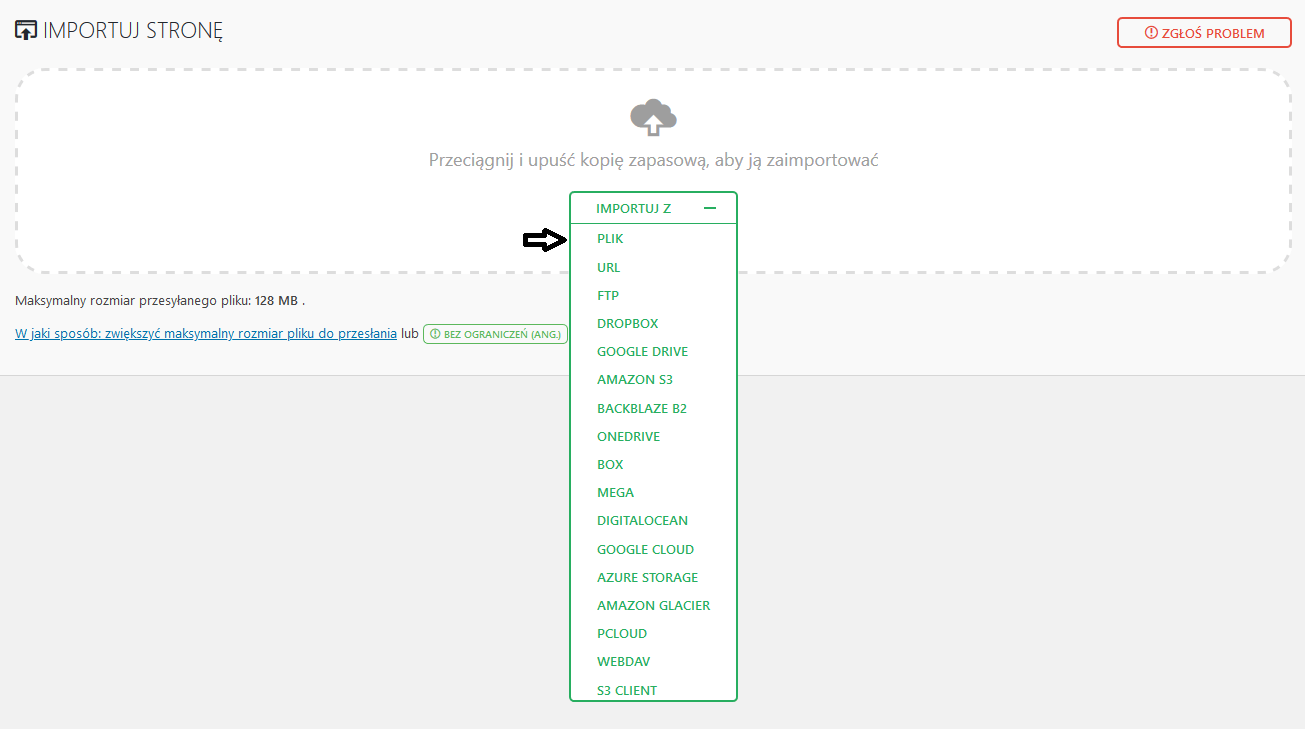Choose Google Cloud import option

[645, 550]
